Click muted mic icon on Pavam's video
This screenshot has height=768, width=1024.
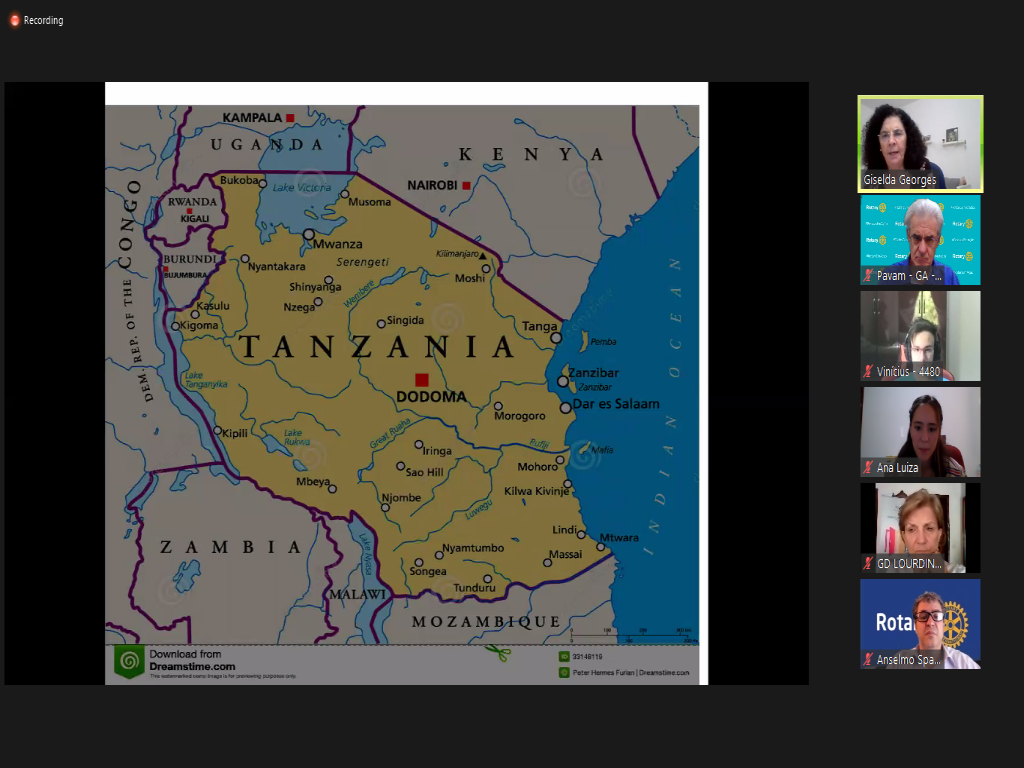click(x=868, y=275)
